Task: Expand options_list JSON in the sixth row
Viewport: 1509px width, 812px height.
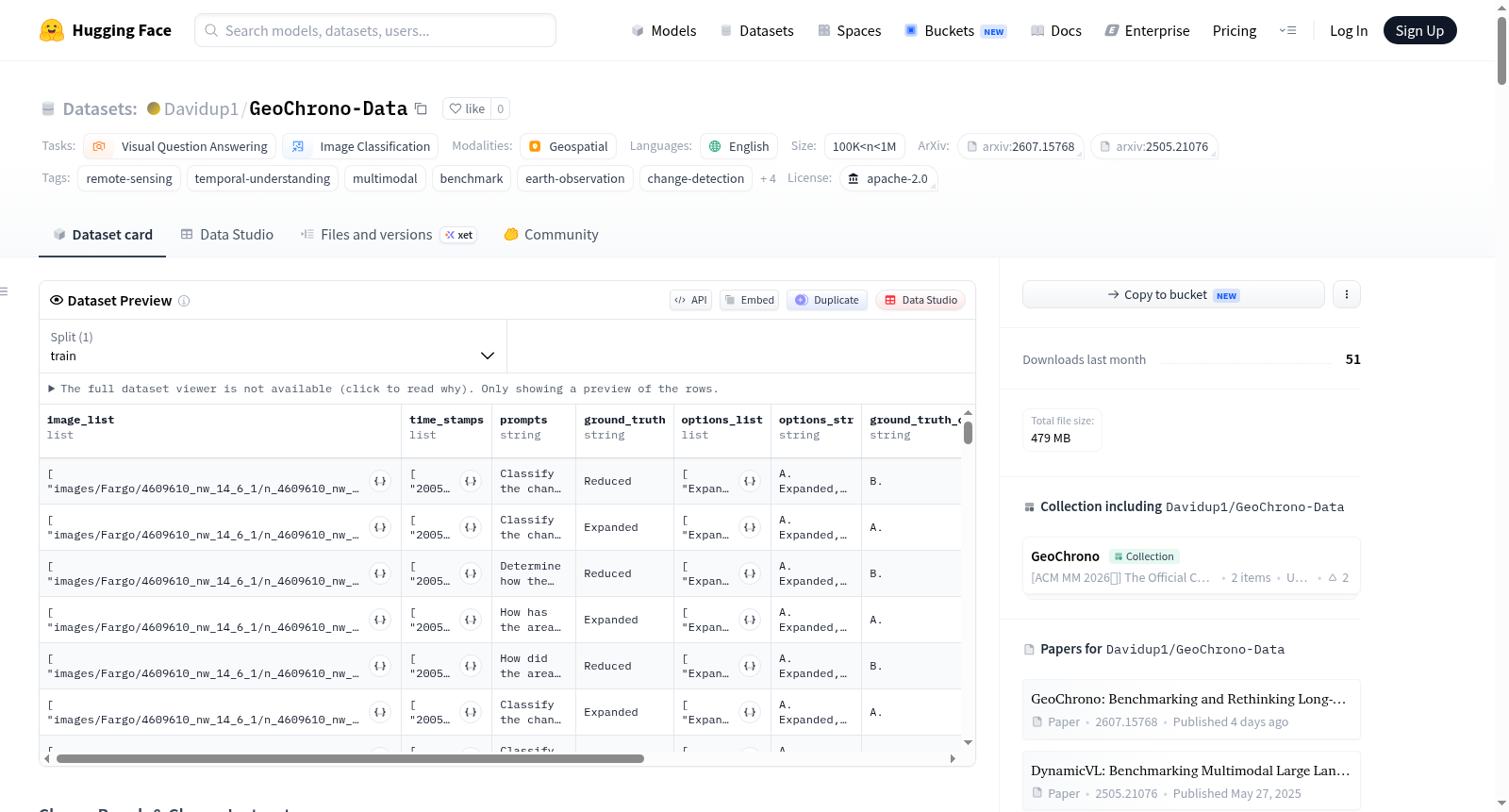Action: [x=750, y=712]
